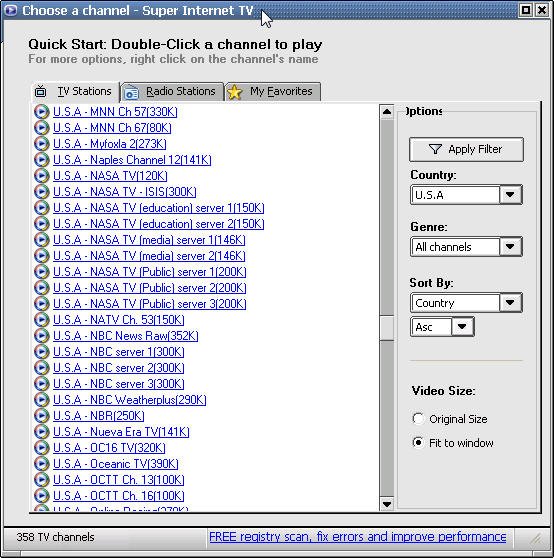
Task: Click play icon beside NBR(250K)
Action: (x=41, y=416)
